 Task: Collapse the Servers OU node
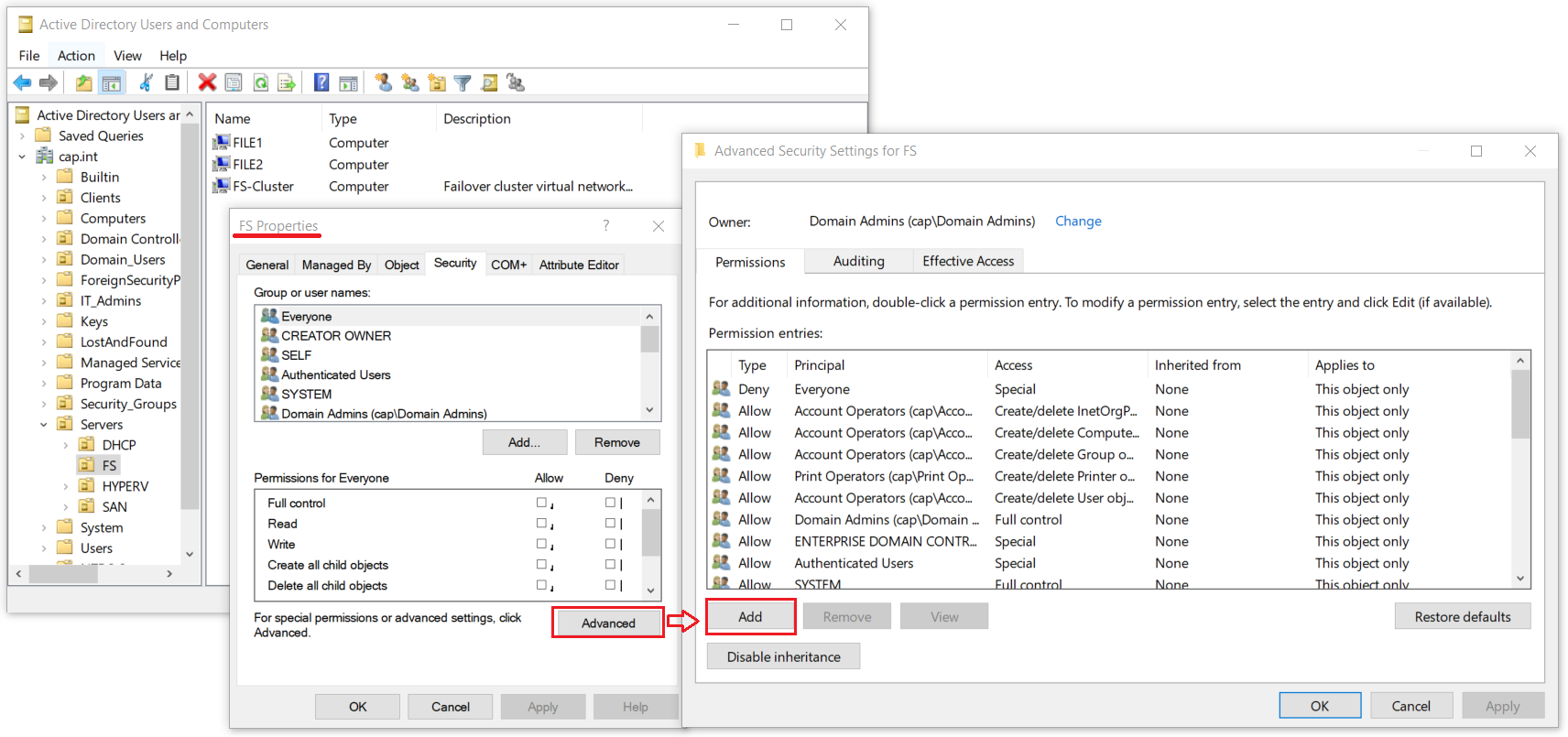(x=44, y=425)
